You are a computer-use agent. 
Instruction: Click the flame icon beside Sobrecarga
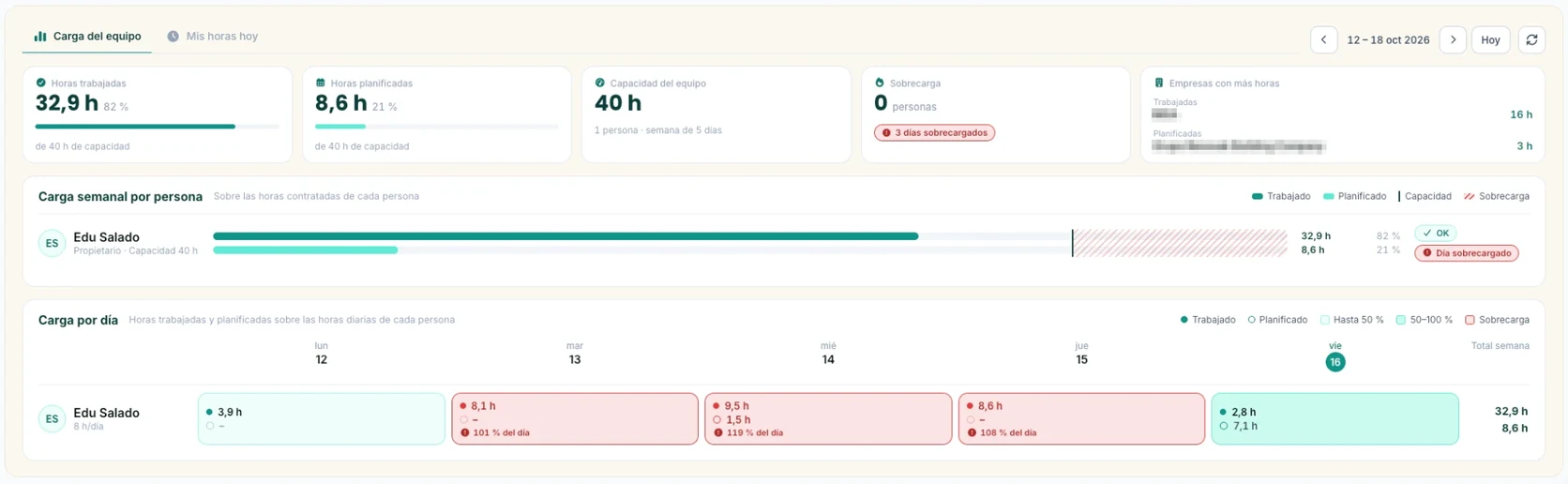[x=880, y=83]
